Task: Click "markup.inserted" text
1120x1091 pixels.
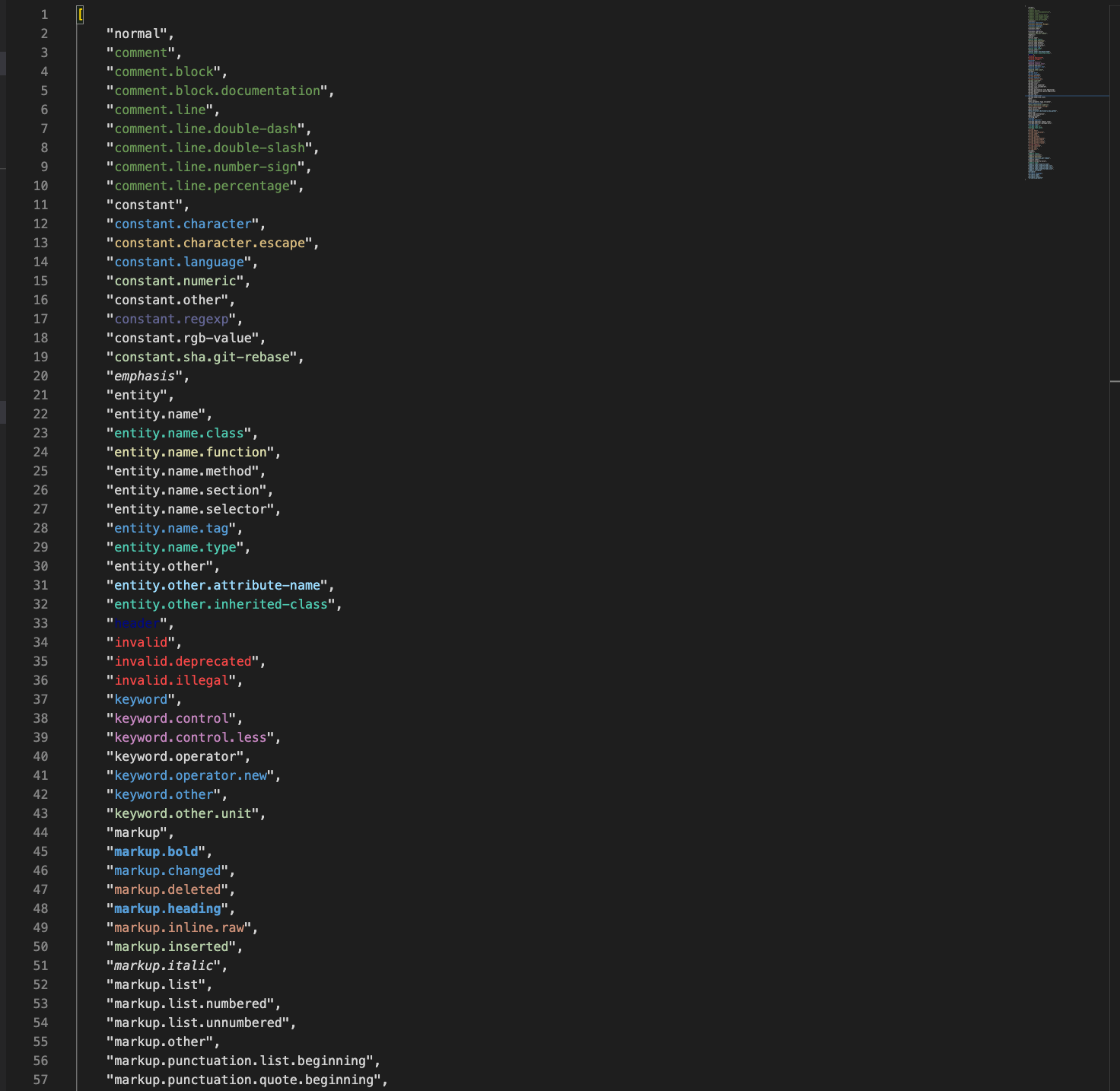Action: tap(171, 946)
